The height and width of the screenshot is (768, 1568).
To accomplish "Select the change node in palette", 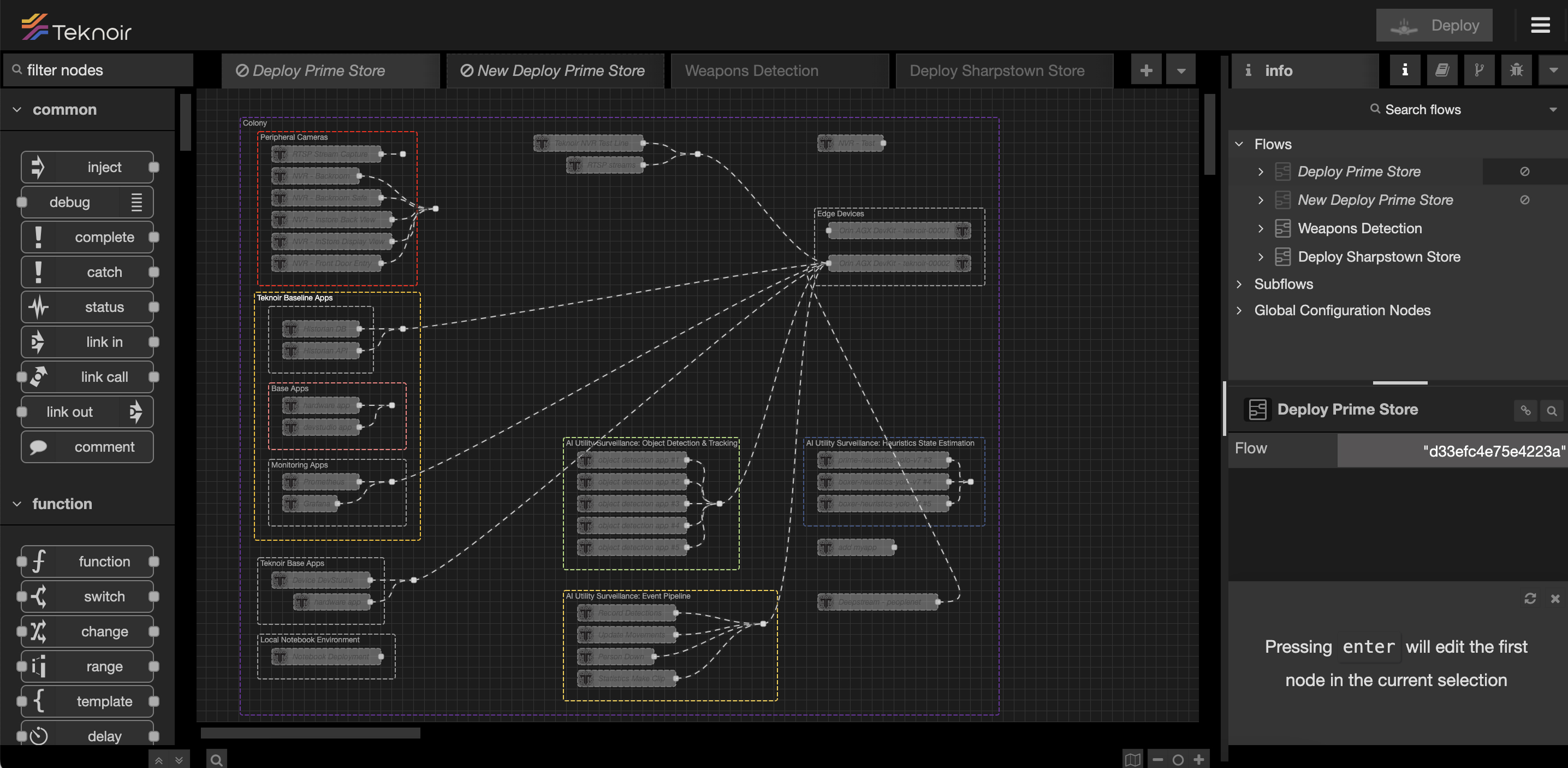I will pos(87,631).
